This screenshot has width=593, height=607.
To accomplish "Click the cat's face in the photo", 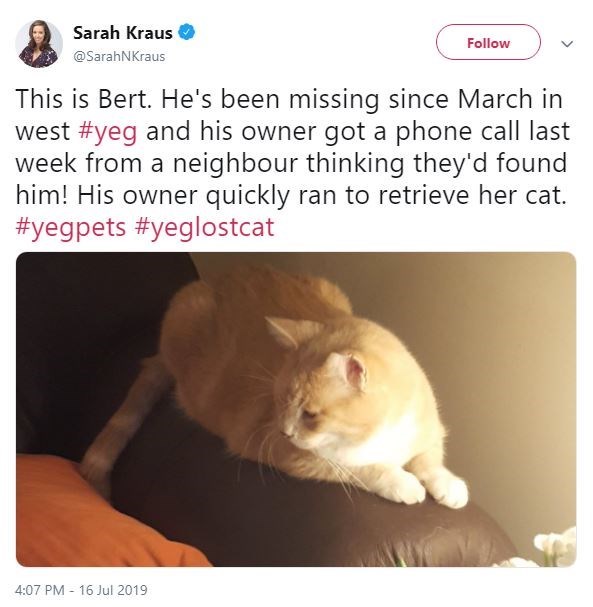I will tap(310, 414).
